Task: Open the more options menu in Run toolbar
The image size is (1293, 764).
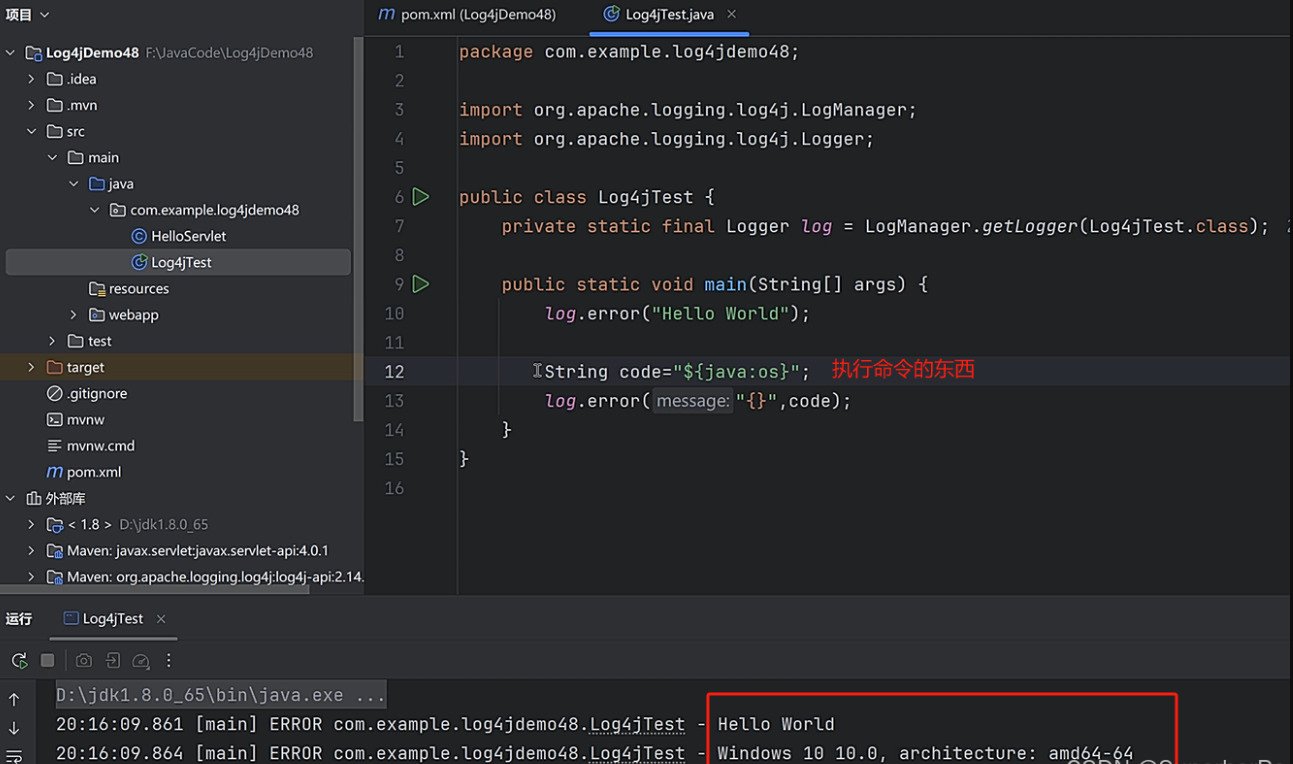Action: [168, 660]
